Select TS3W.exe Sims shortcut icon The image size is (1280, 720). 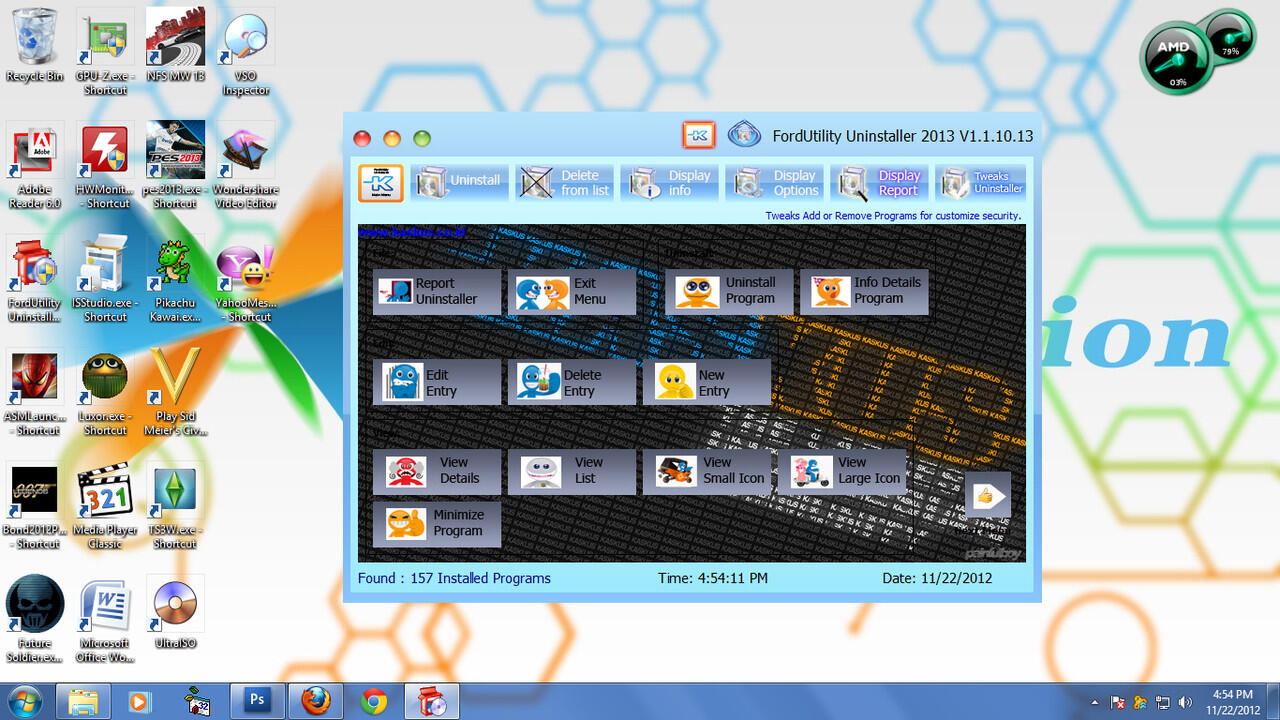175,506
